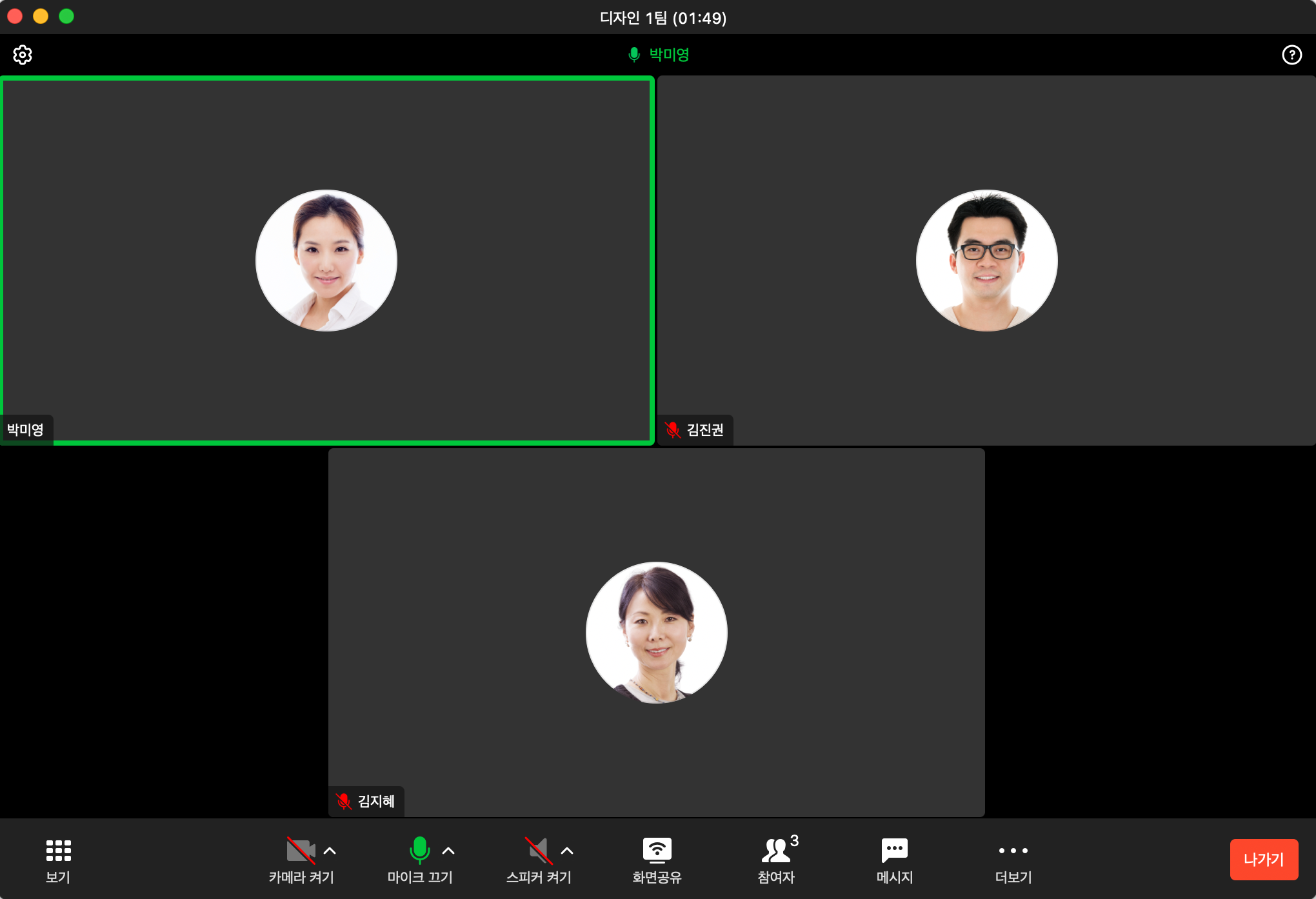
Task: Select 박미영's profile picture tile
Action: [x=326, y=261]
